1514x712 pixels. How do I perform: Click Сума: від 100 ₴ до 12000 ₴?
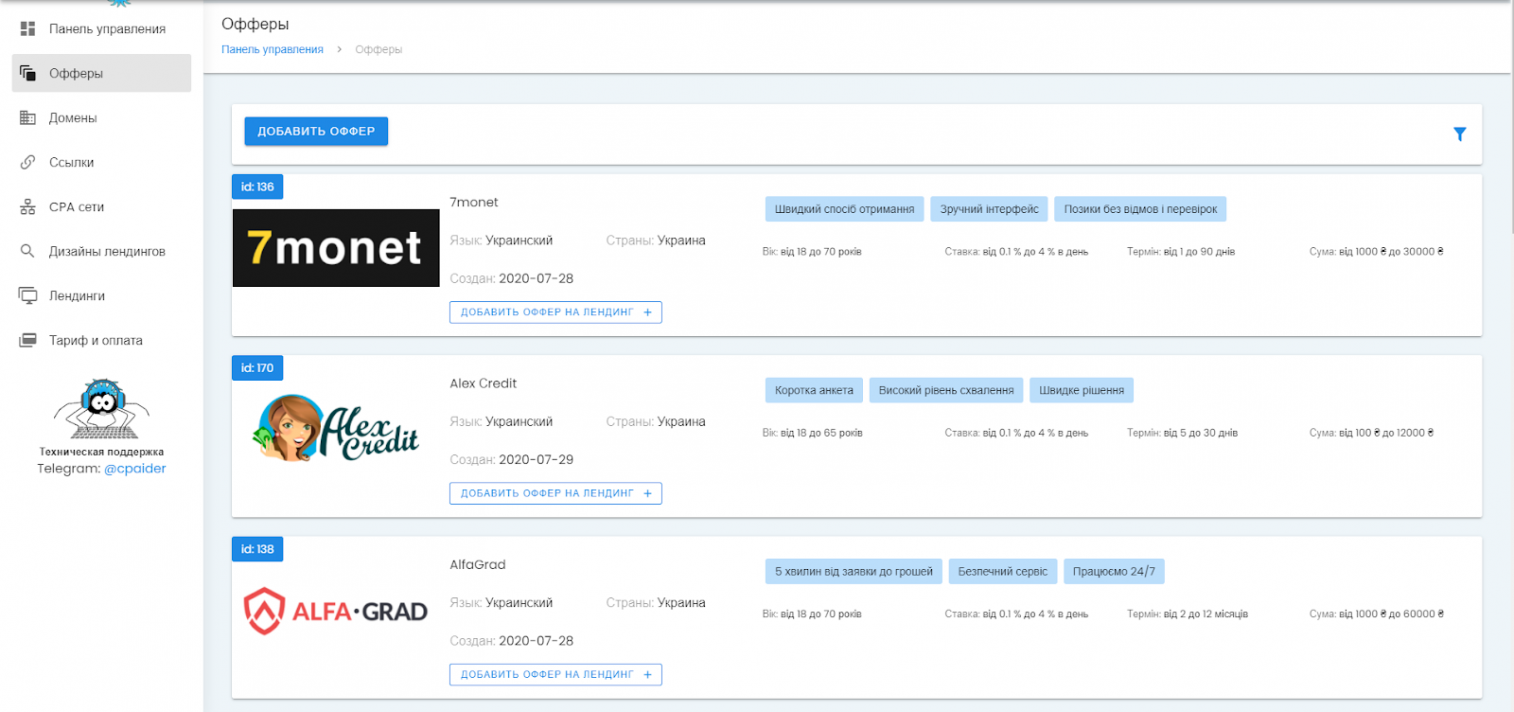point(1371,433)
